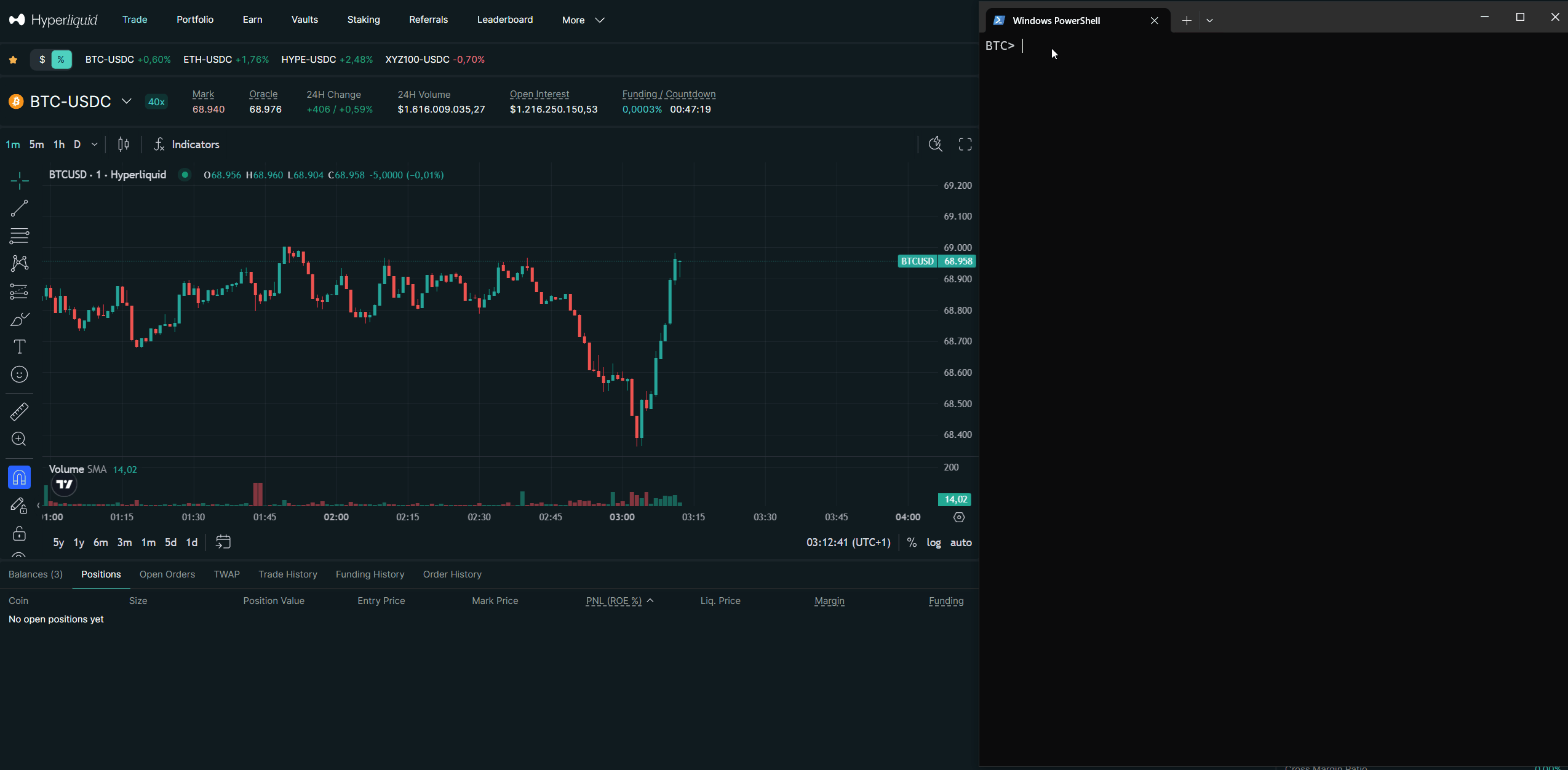Select the brush drawing tool
Image resolution: width=1568 pixels, height=770 pixels.
point(19,319)
